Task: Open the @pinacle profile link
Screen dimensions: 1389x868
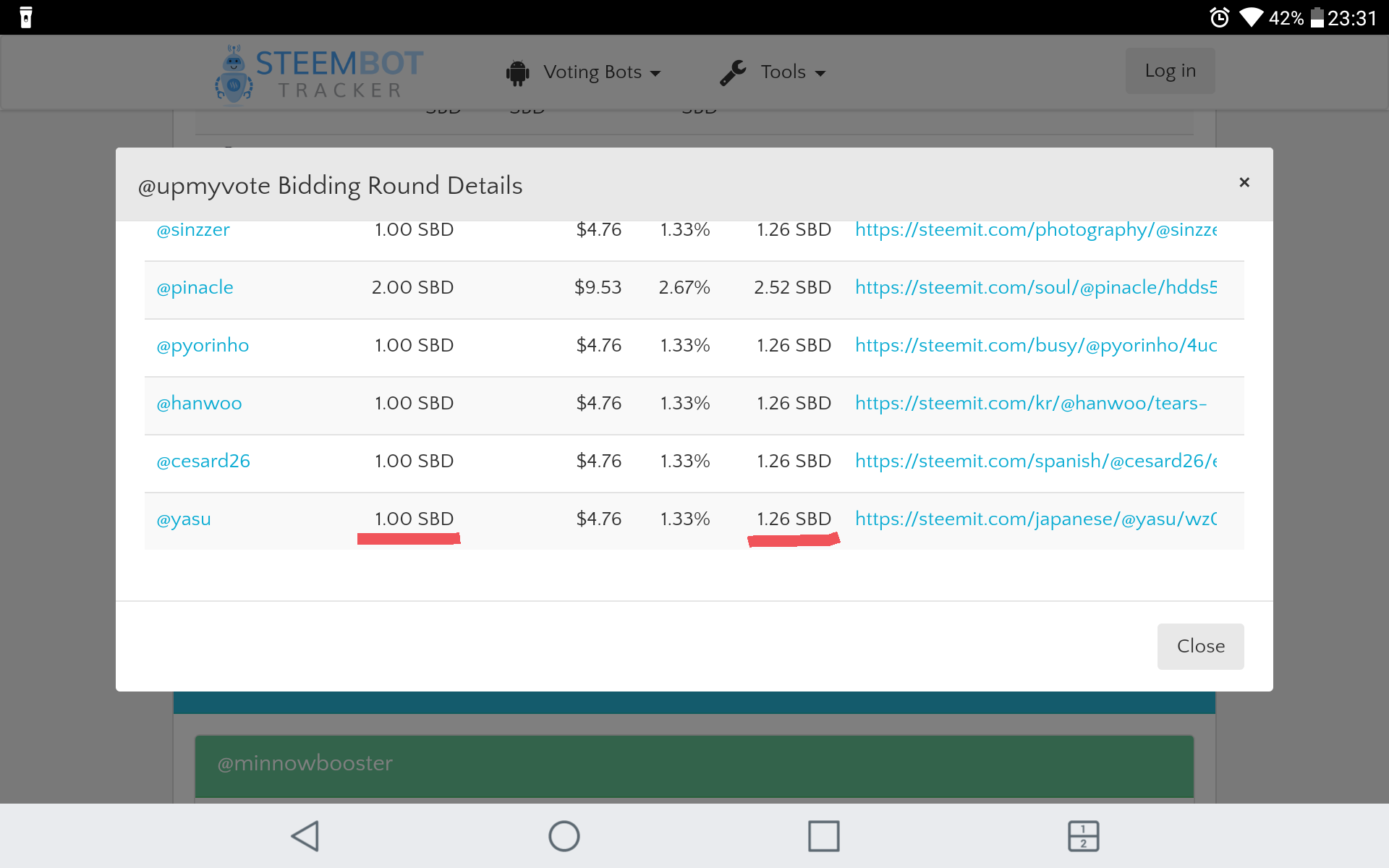Action: (195, 288)
